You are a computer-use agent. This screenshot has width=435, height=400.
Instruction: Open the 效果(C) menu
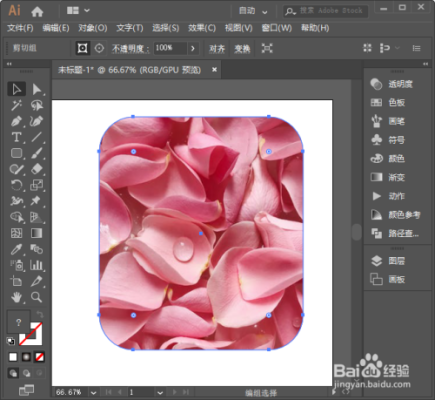(202, 28)
